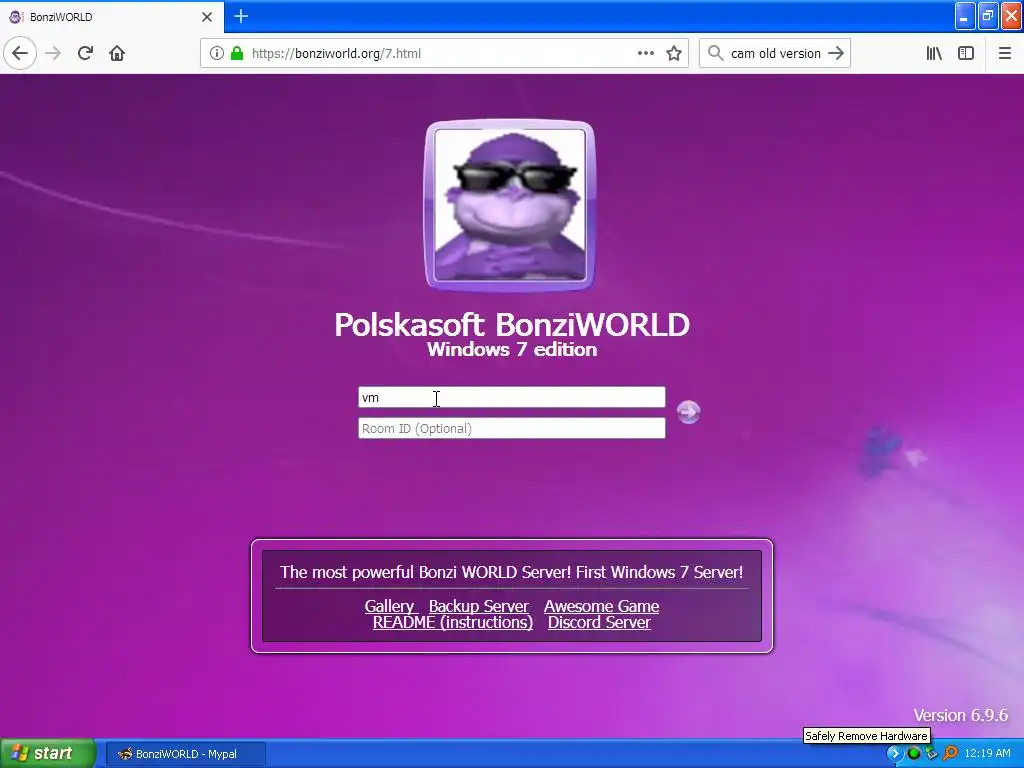This screenshot has width=1024, height=768.
Task: Click the green secure padlock icon
Action: pyautogui.click(x=237, y=54)
